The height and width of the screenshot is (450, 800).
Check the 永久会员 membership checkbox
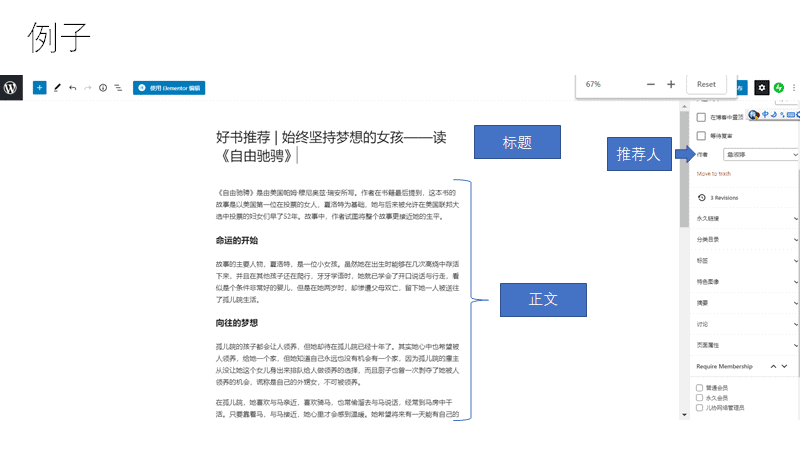pos(699,397)
